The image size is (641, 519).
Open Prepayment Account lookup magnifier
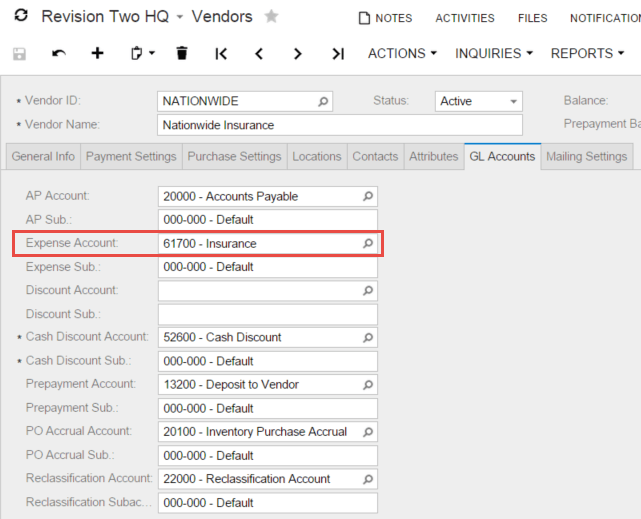pos(368,385)
